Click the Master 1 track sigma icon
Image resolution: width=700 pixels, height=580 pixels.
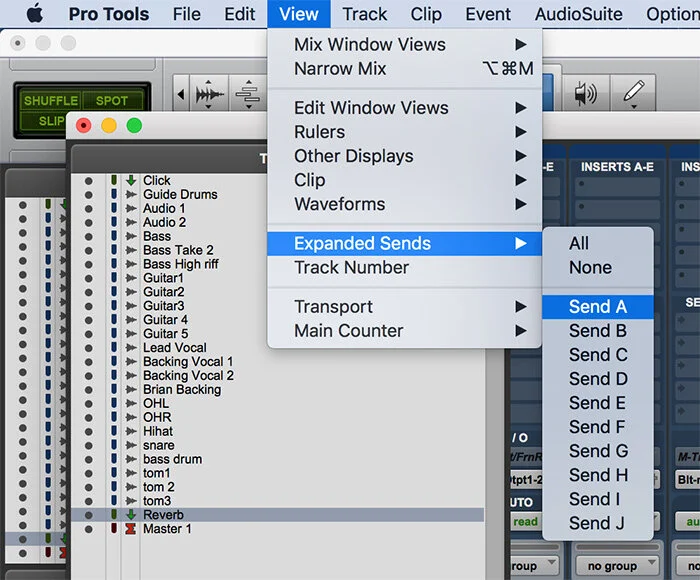(x=130, y=529)
